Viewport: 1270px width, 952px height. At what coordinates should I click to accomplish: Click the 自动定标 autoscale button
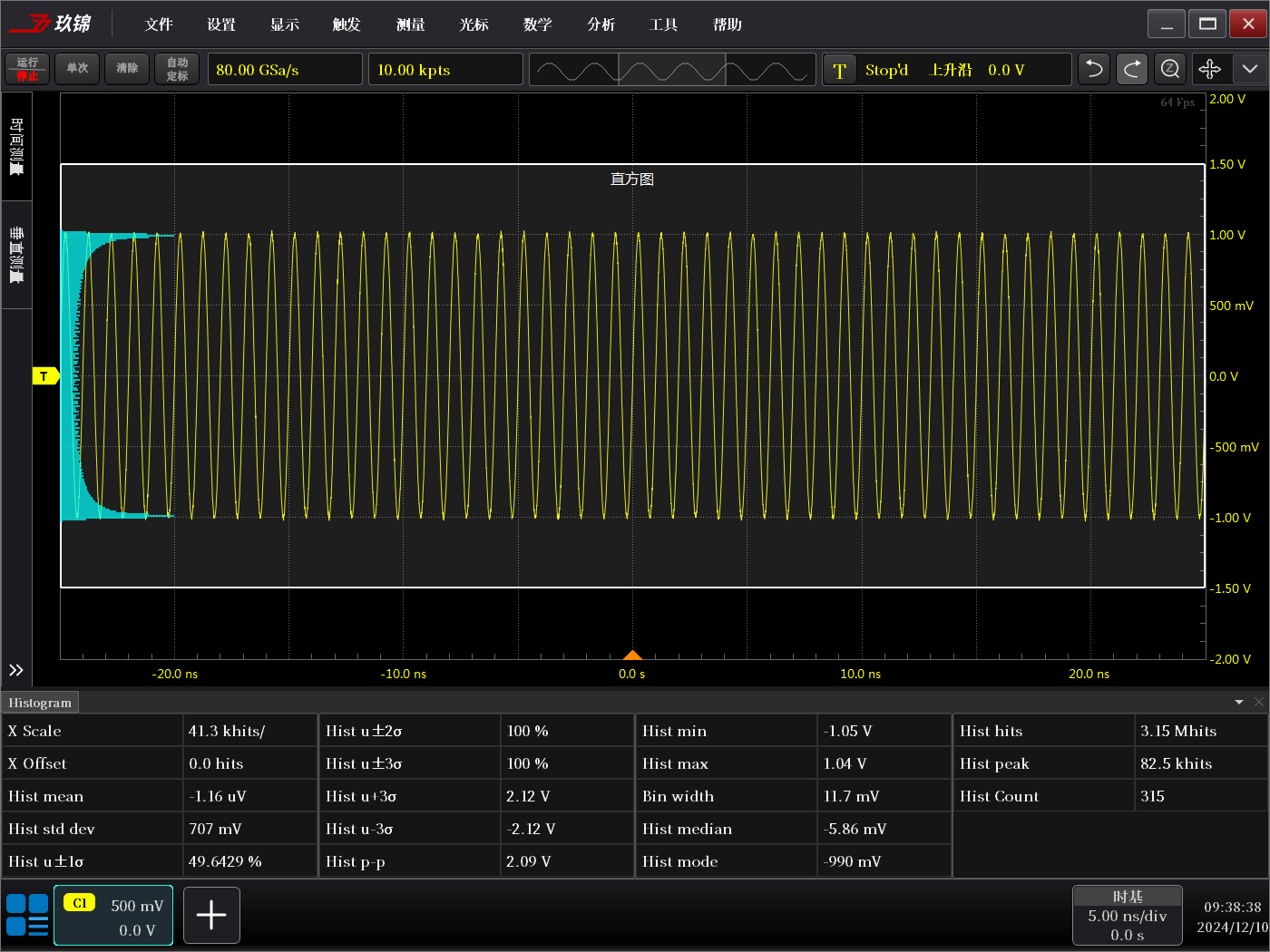(x=177, y=69)
